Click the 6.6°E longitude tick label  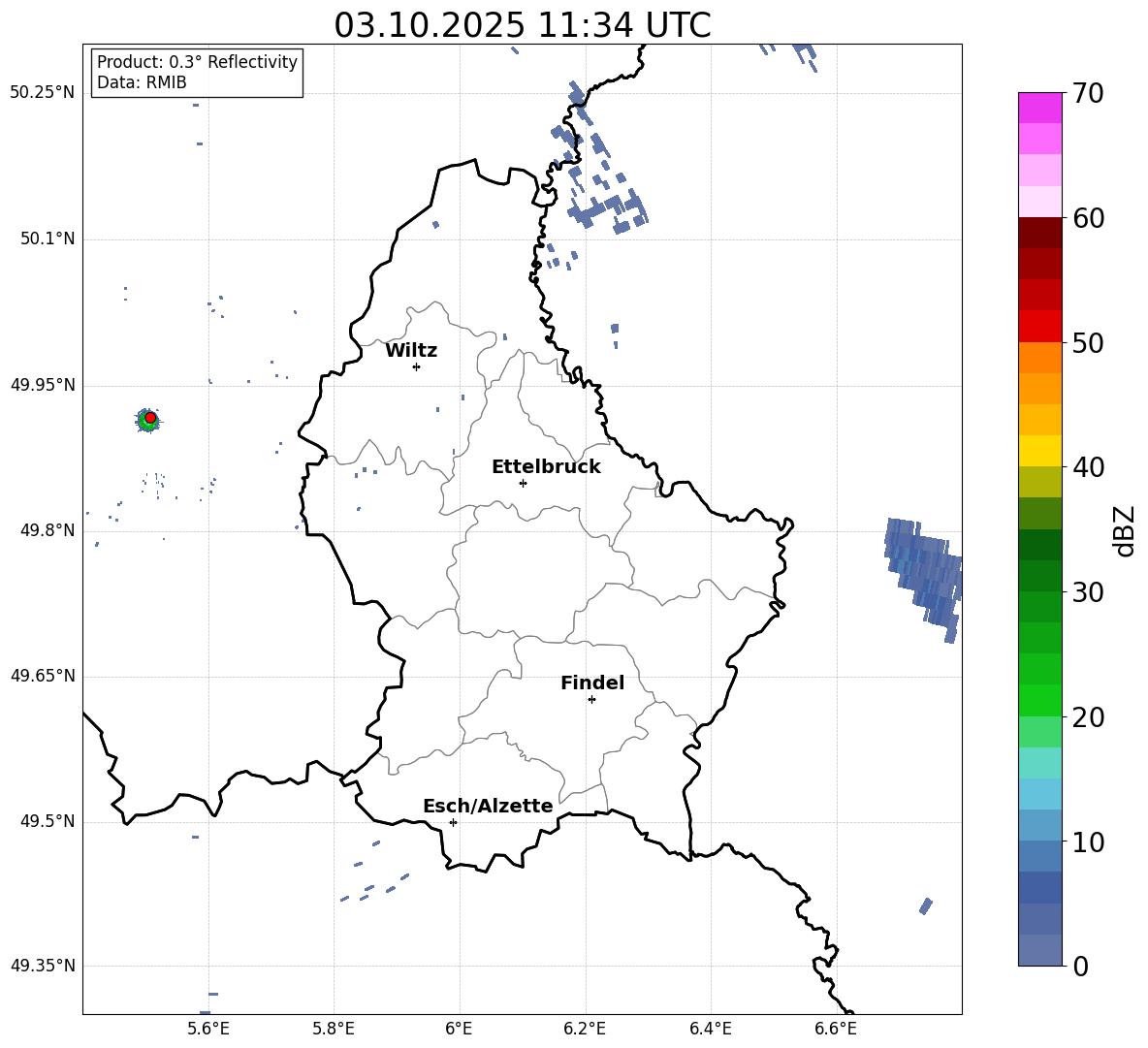pos(836,1029)
